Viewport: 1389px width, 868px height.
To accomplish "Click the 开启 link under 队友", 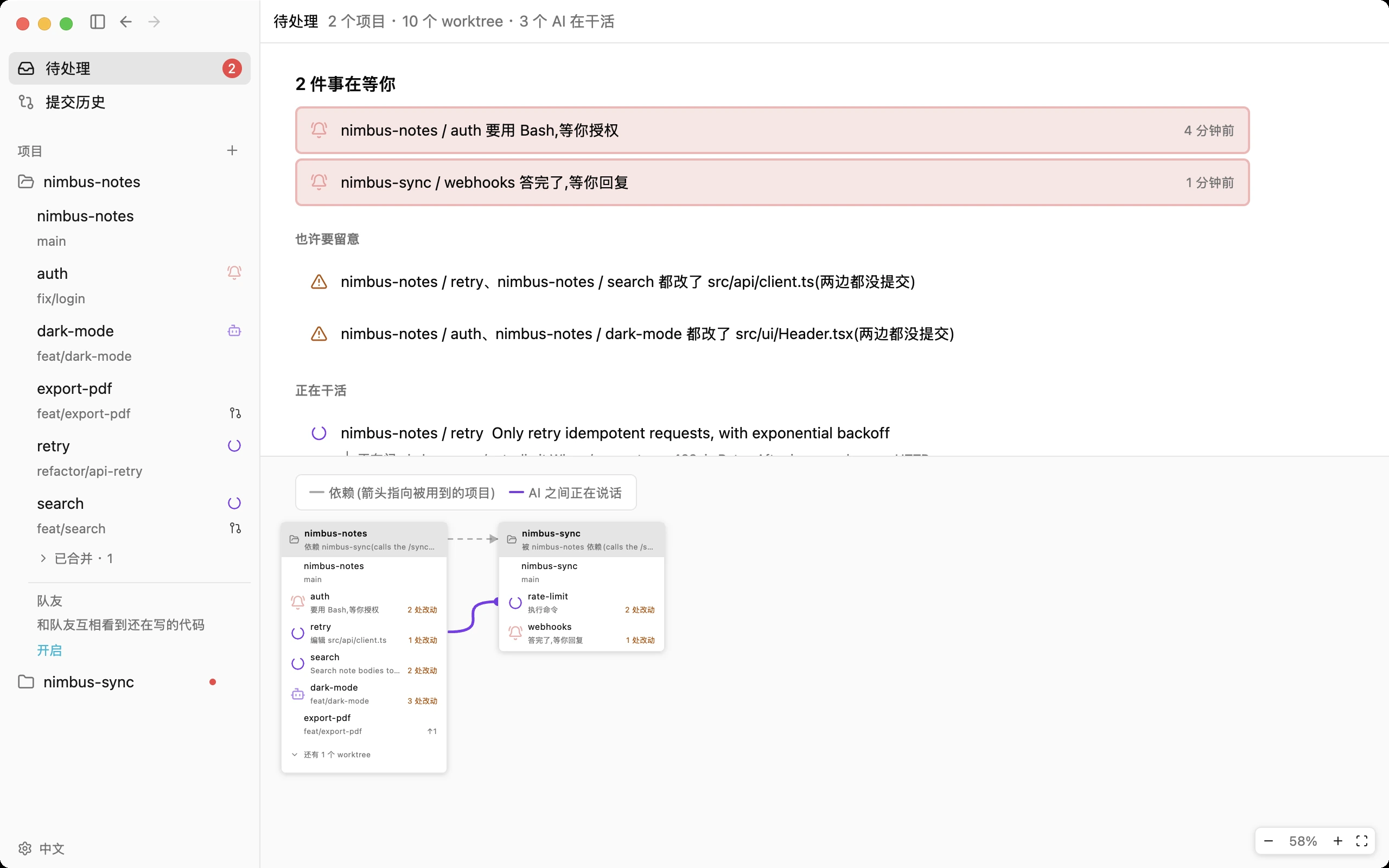I will coord(49,650).
